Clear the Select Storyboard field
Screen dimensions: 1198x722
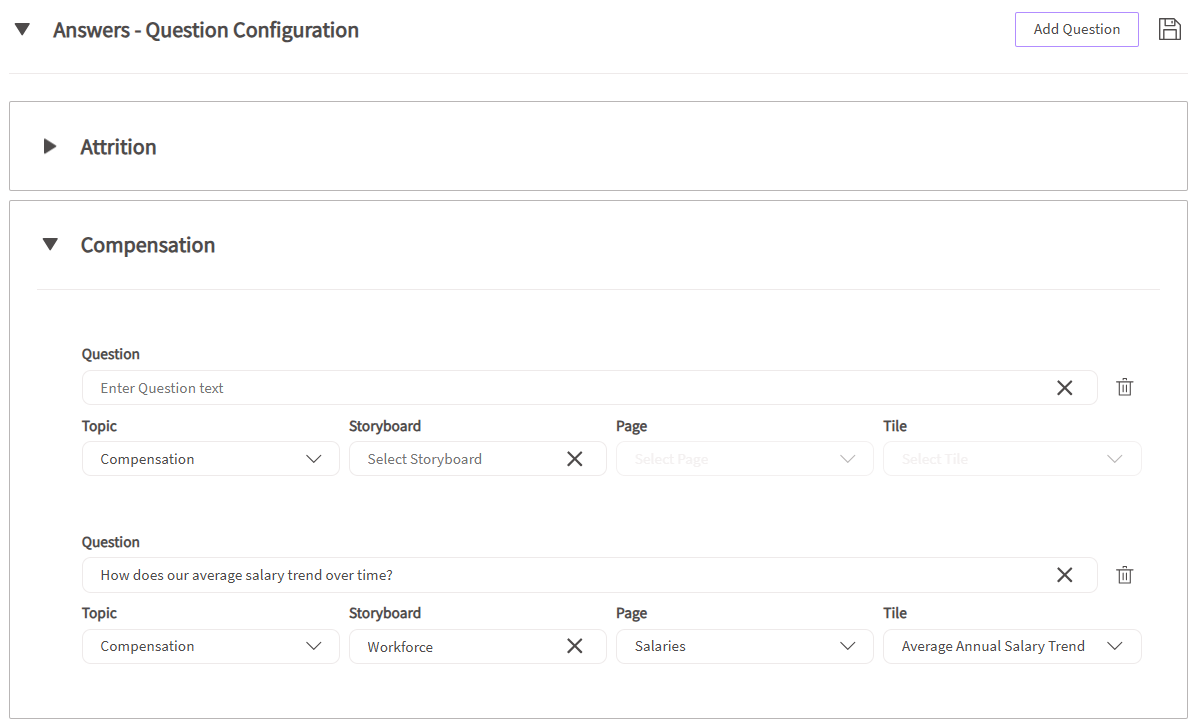click(x=575, y=459)
